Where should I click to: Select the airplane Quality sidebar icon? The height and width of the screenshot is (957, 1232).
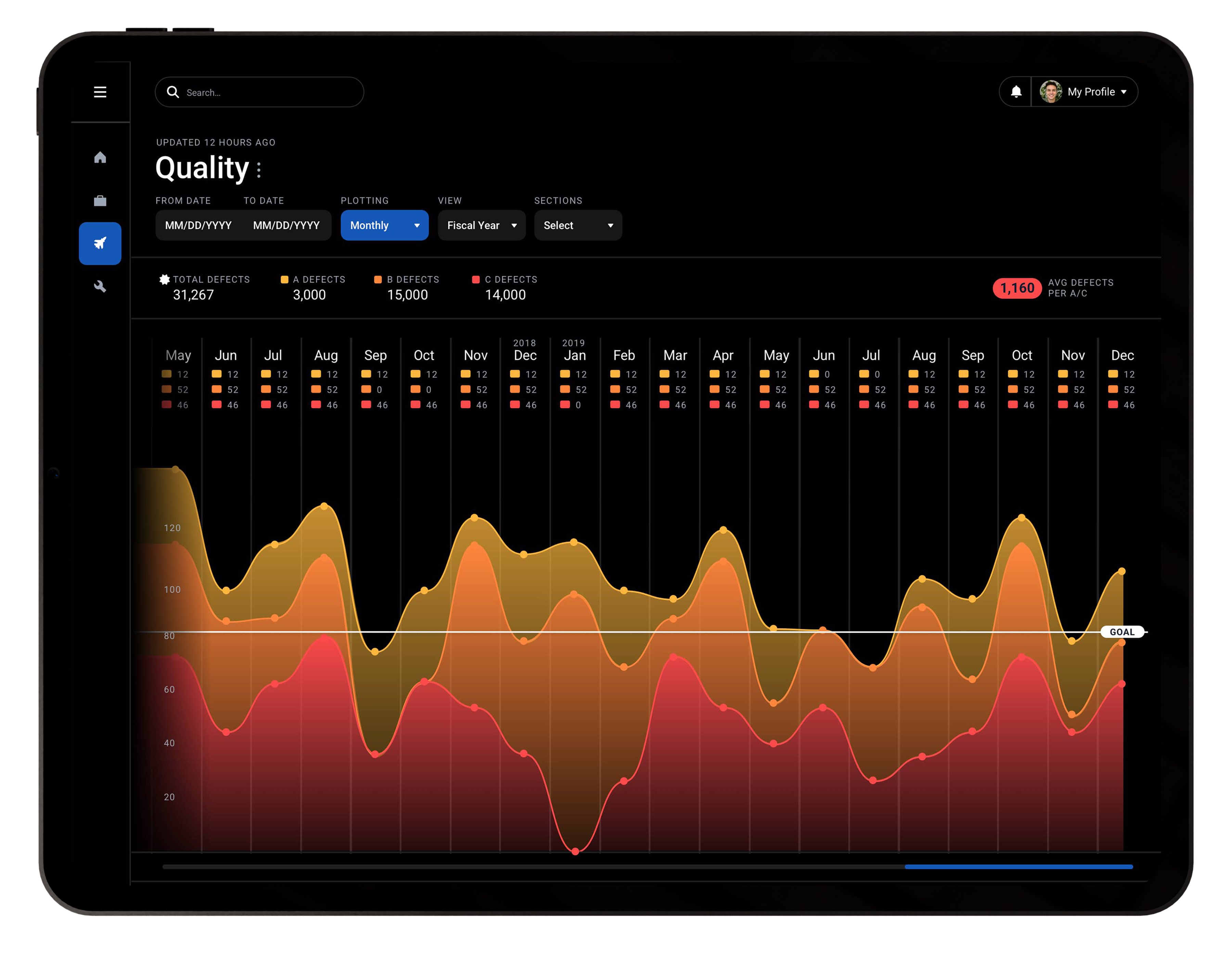point(100,243)
